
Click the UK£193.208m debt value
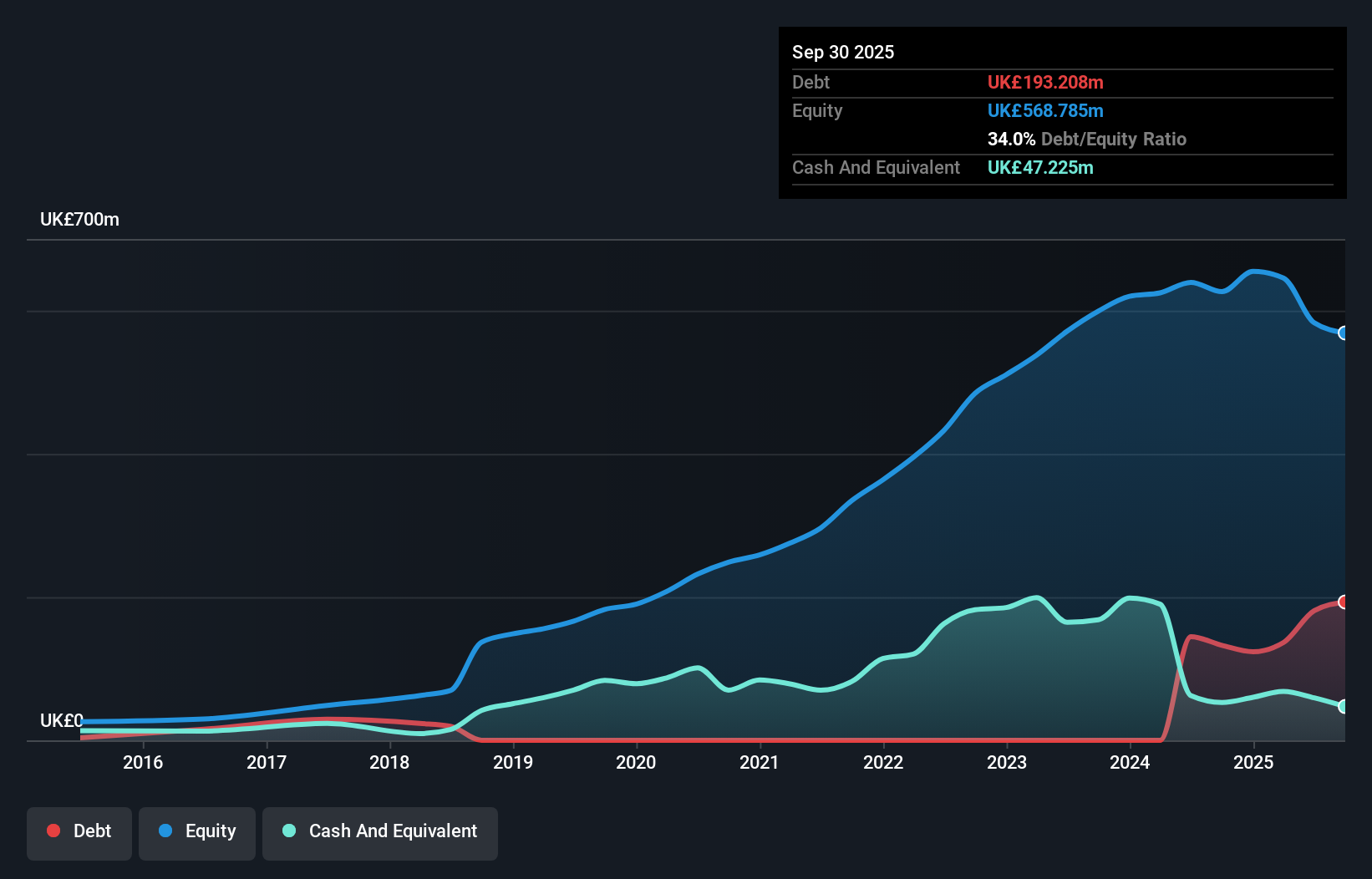1045,82
